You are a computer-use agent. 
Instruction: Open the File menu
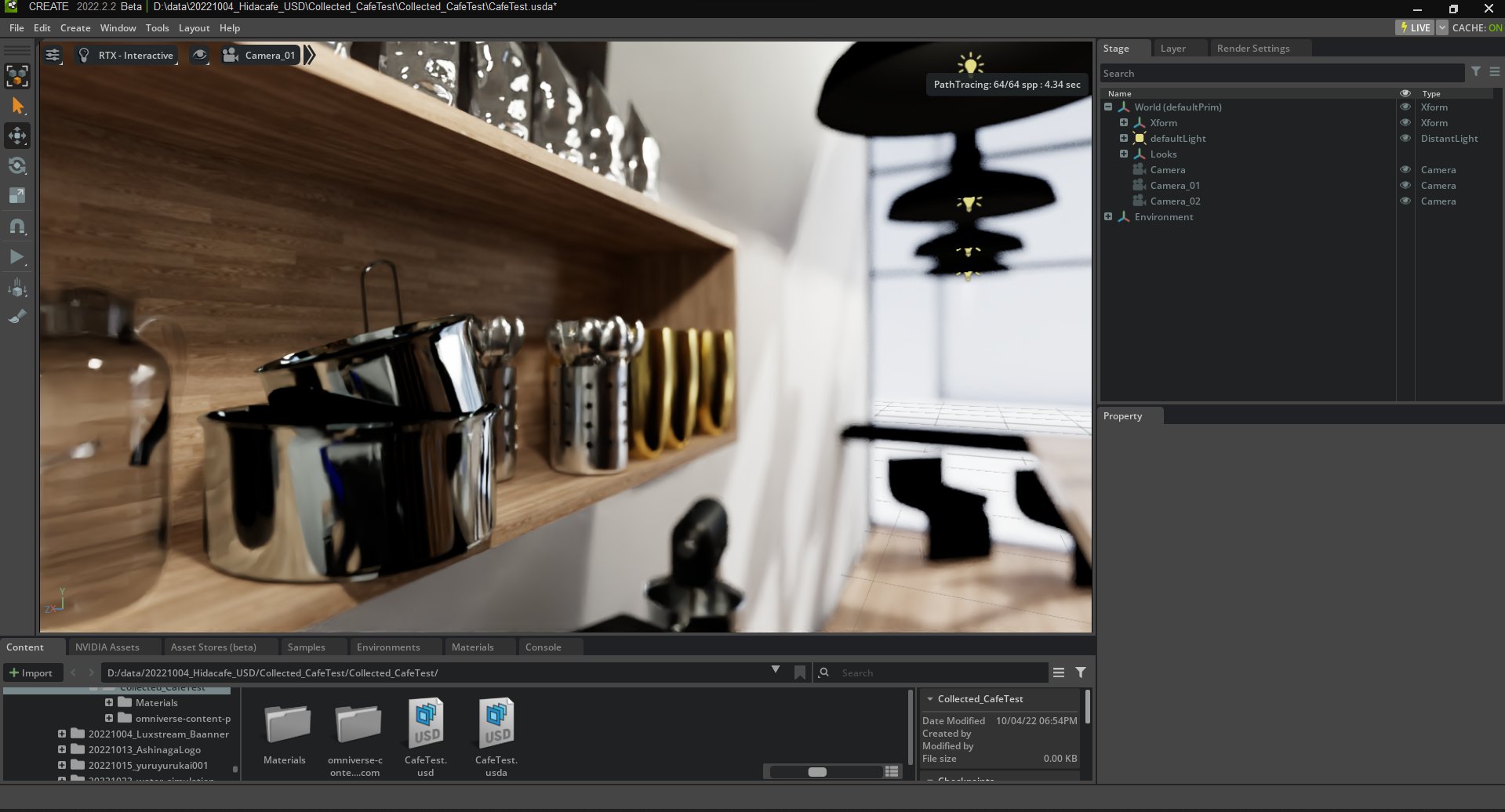pyautogui.click(x=16, y=27)
